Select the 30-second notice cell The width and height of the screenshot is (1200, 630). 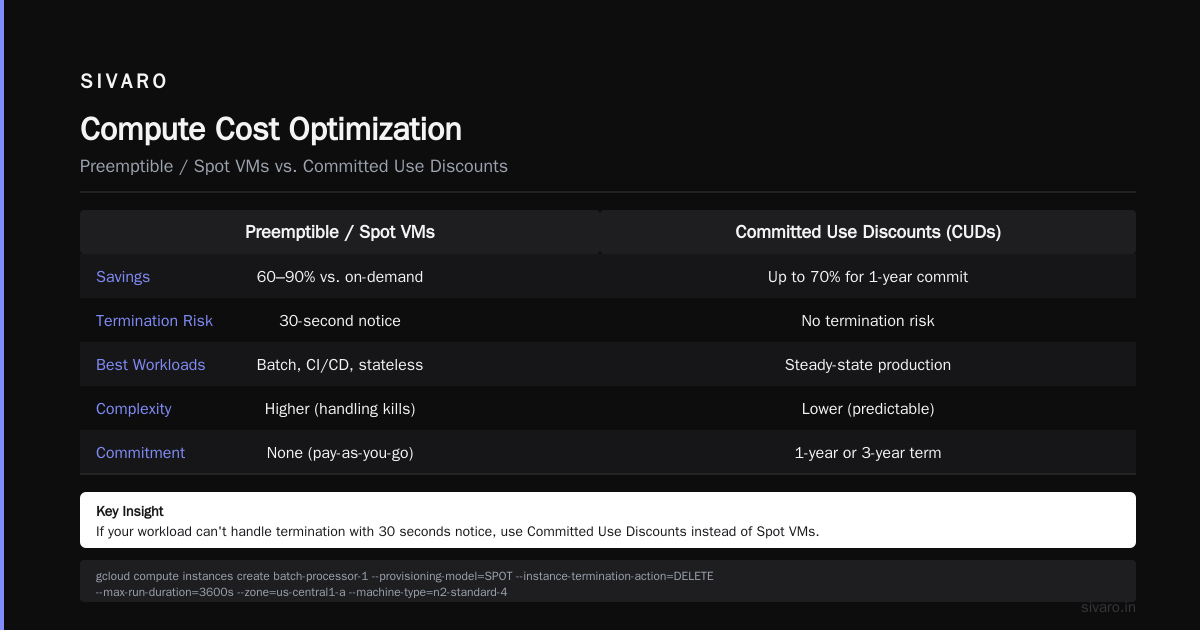click(x=340, y=321)
